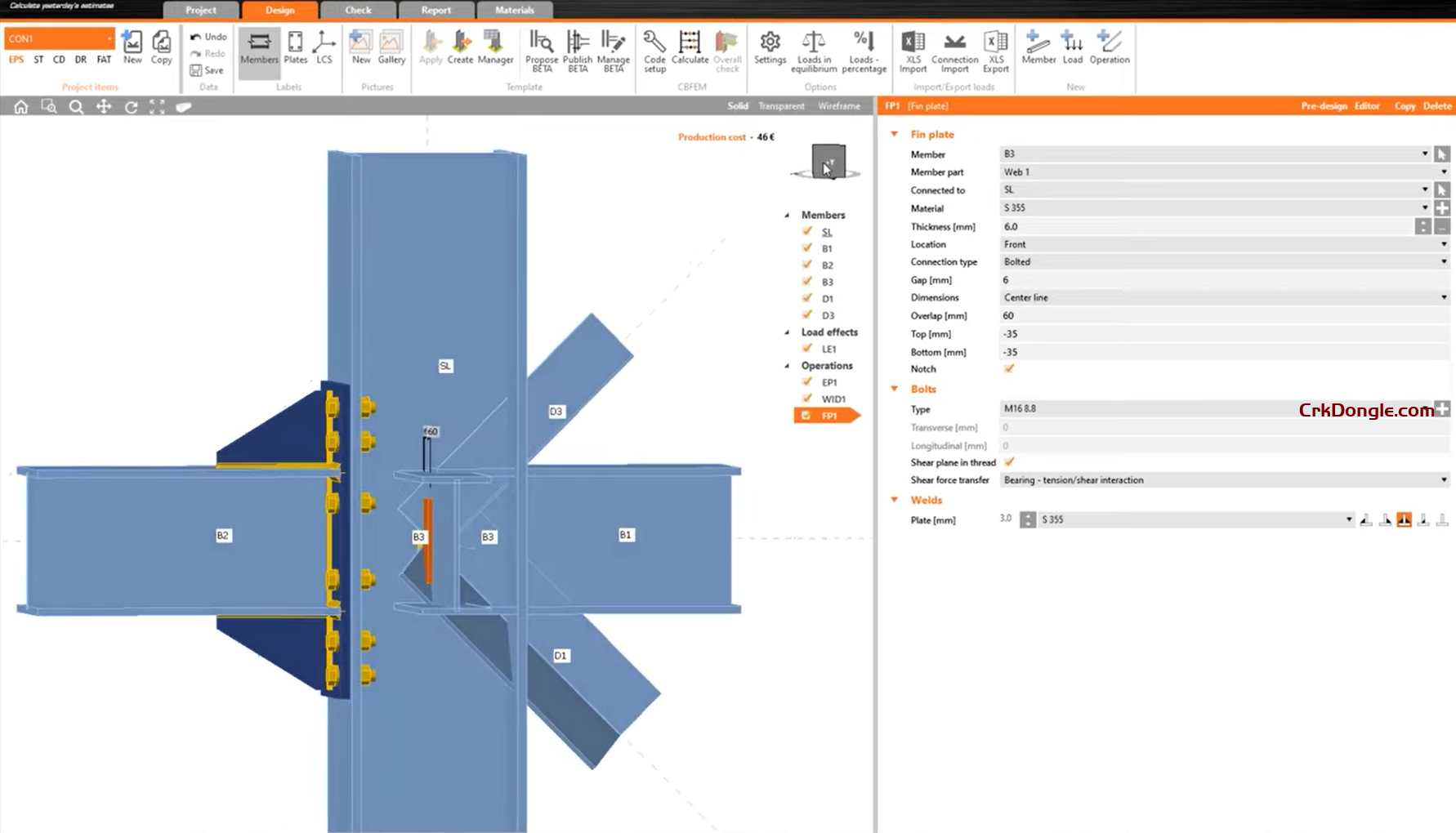Uncheck the D1 member visibility checkbox
The width and height of the screenshot is (1456, 833).
click(x=807, y=298)
